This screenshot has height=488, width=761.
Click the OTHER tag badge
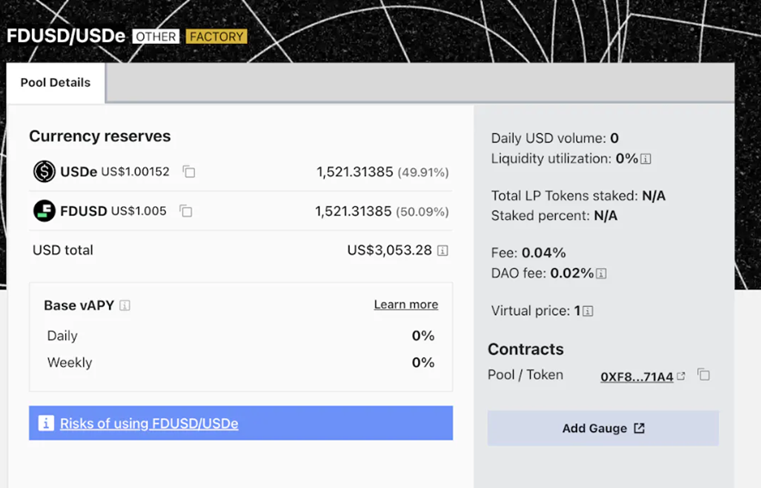click(156, 36)
